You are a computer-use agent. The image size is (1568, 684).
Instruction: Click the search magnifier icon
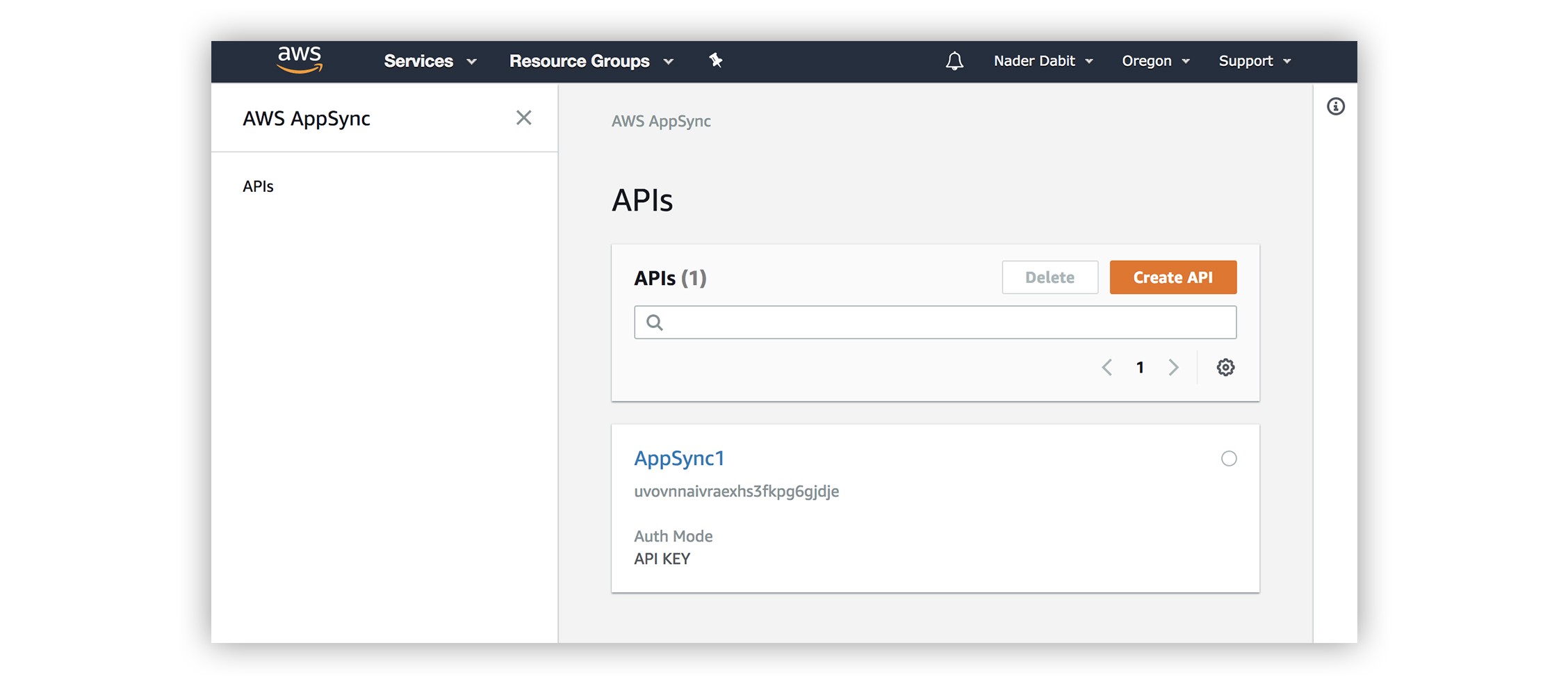pyautogui.click(x=654, y=322)
